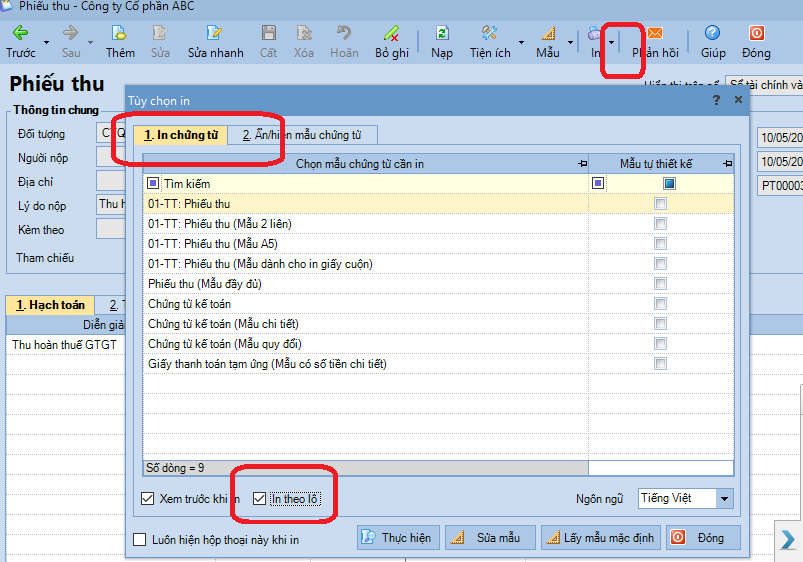
Task: Expand the In print dropdown arrow
Action: click(611, 42)
